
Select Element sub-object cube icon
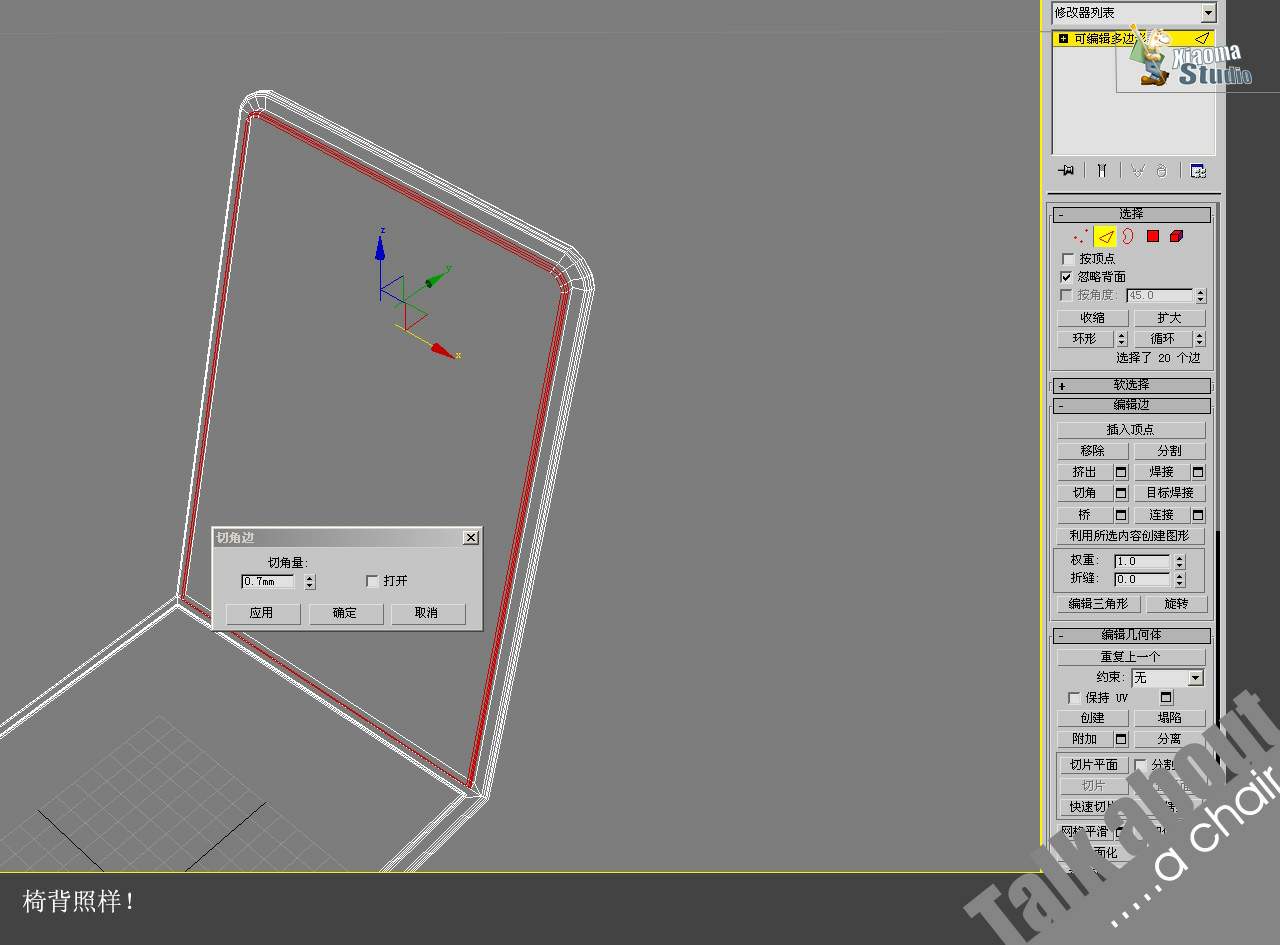pyautogui.click(x=1176, y=237)
